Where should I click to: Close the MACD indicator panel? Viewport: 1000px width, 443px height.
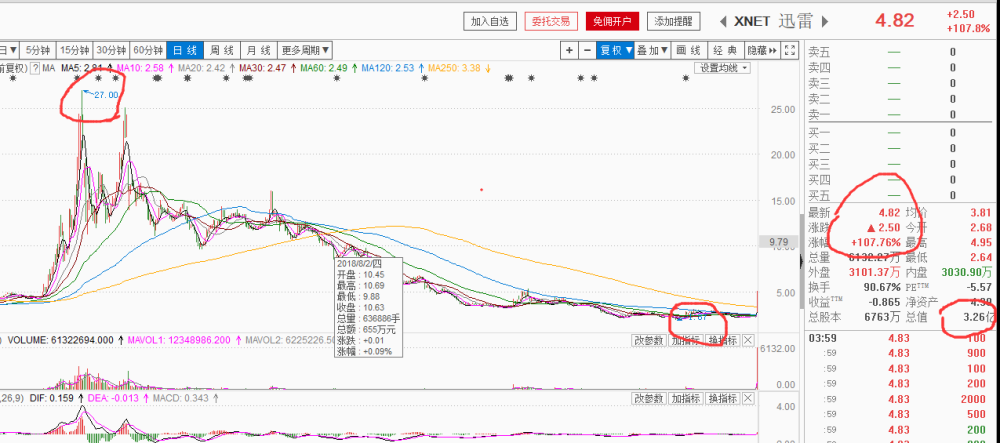coord(749,399)
